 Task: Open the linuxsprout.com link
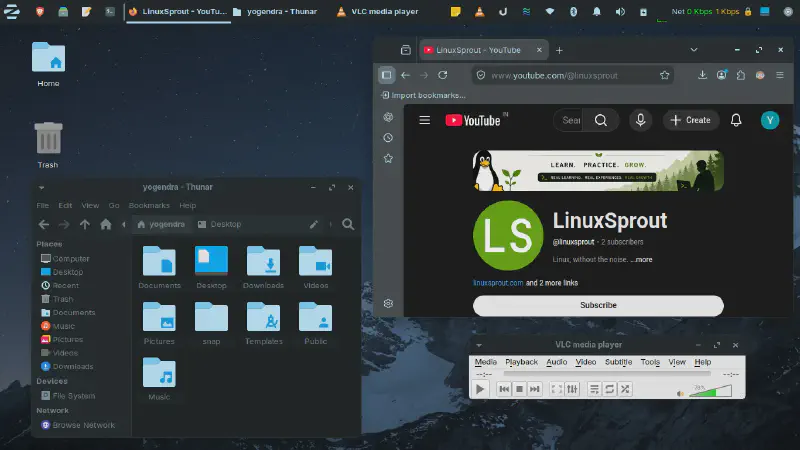[498, 283]
